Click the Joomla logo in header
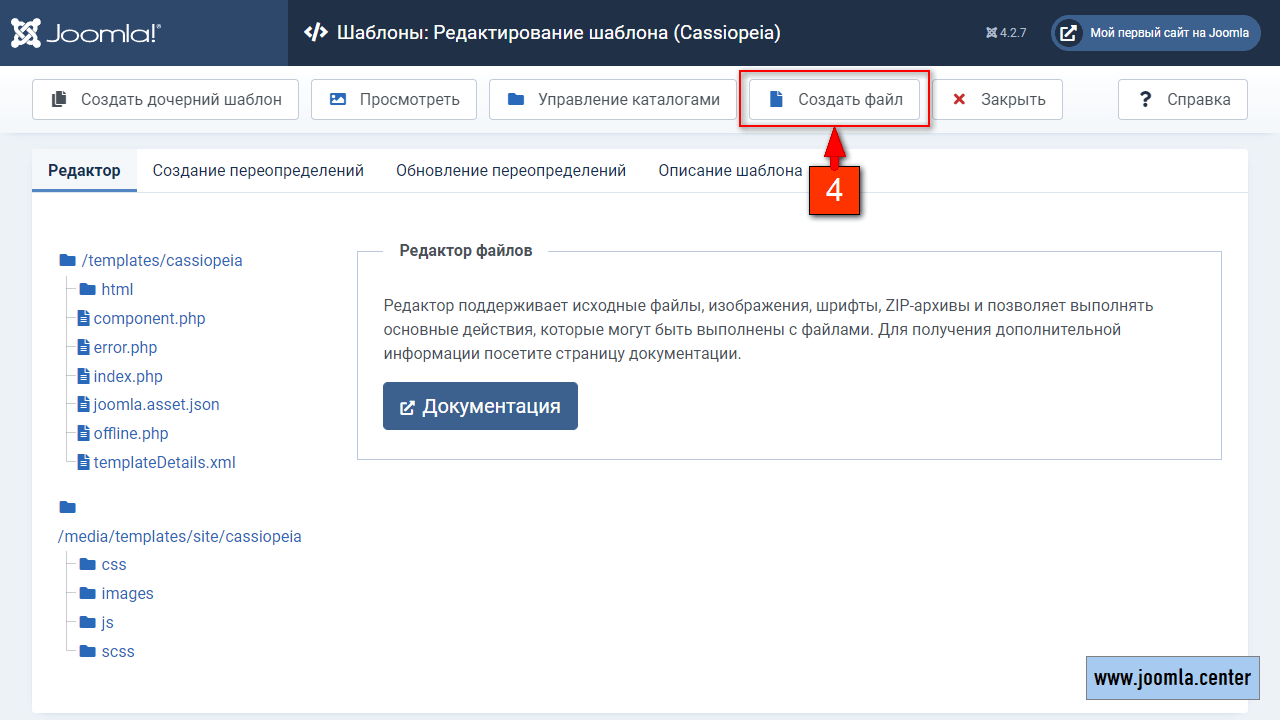The image size is (1280, 720). coord(86,33)
